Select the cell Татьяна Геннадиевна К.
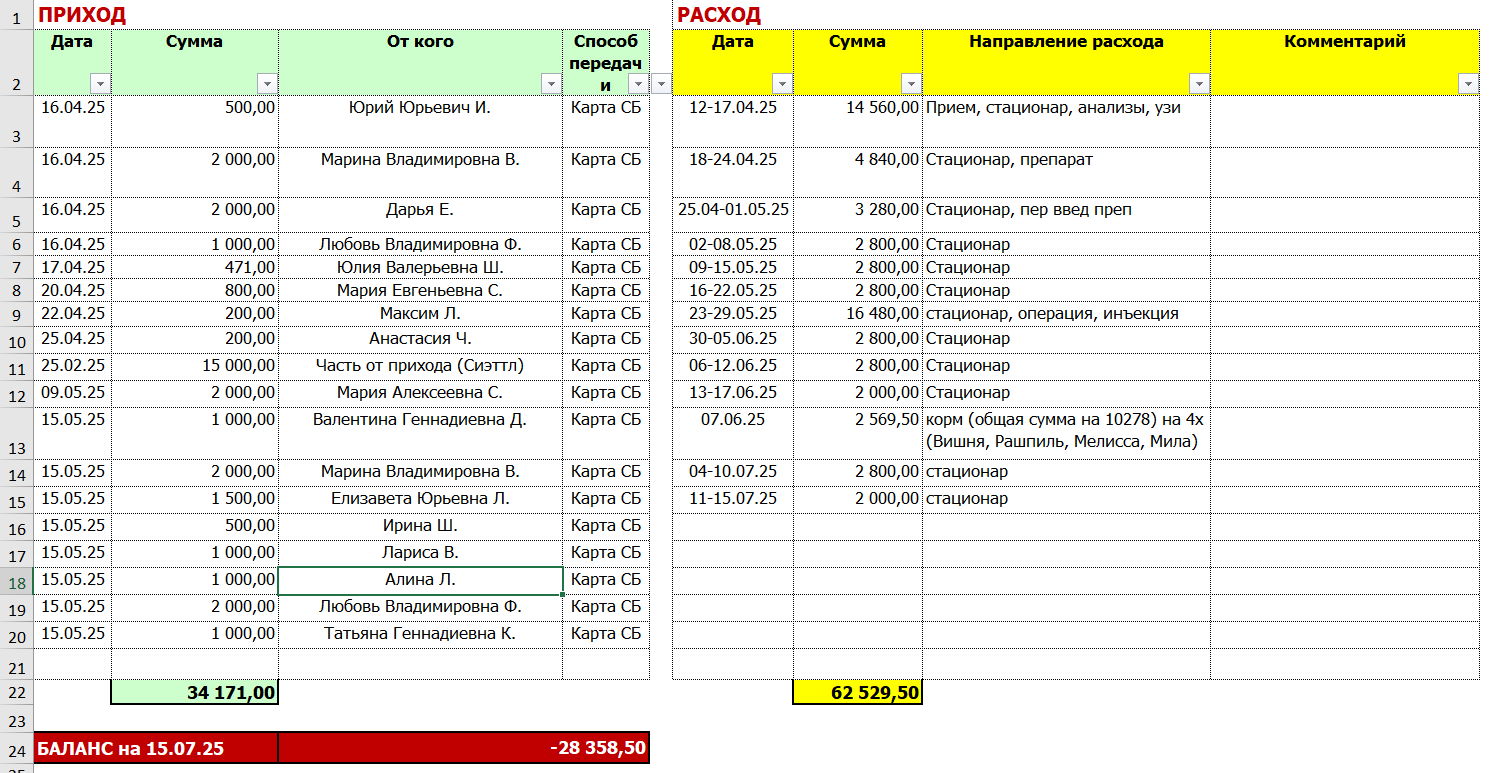 (420, 633)
